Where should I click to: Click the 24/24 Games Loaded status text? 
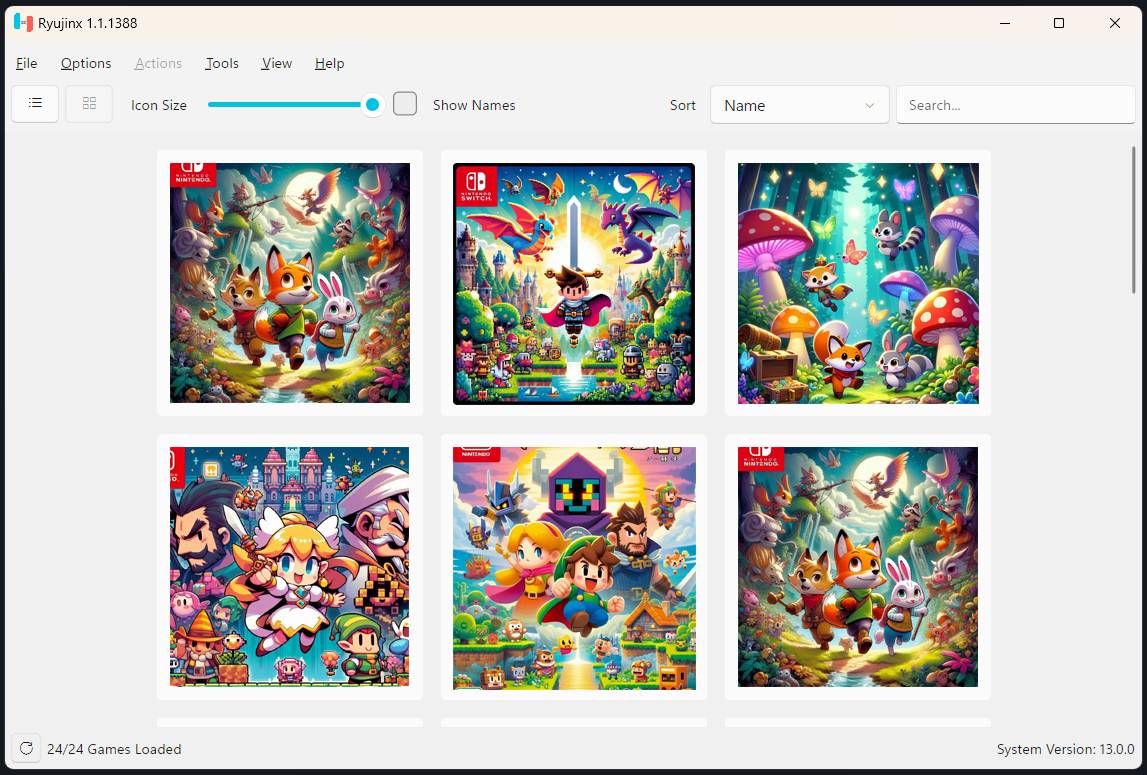click(114, 749)
